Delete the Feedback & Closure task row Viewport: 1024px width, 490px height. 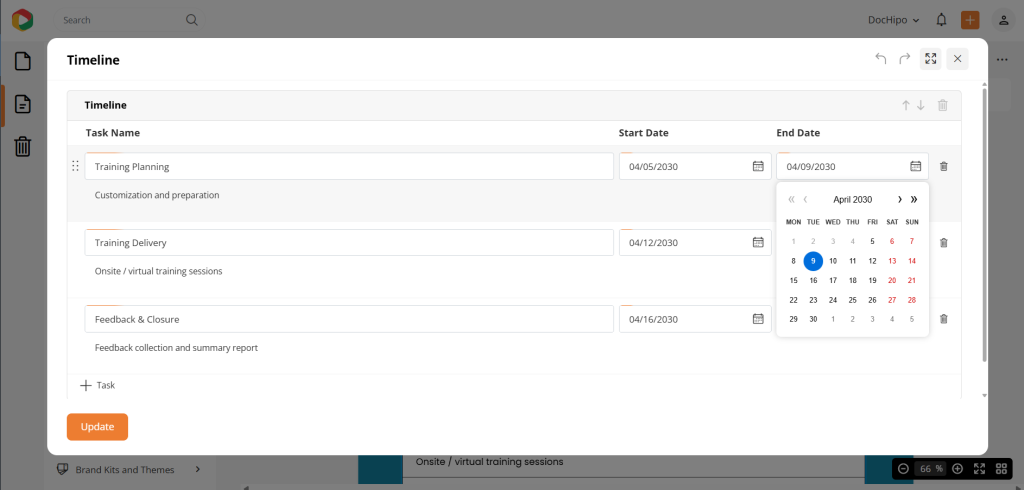(944, 319)
